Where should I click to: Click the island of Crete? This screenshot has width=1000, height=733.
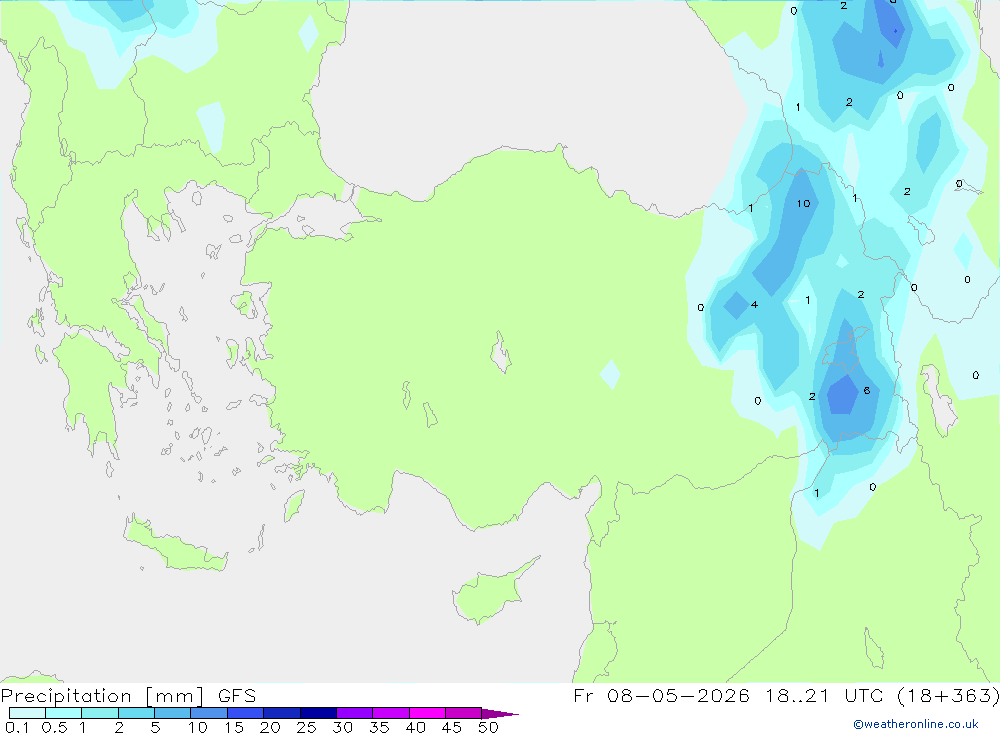click(175, 545)
